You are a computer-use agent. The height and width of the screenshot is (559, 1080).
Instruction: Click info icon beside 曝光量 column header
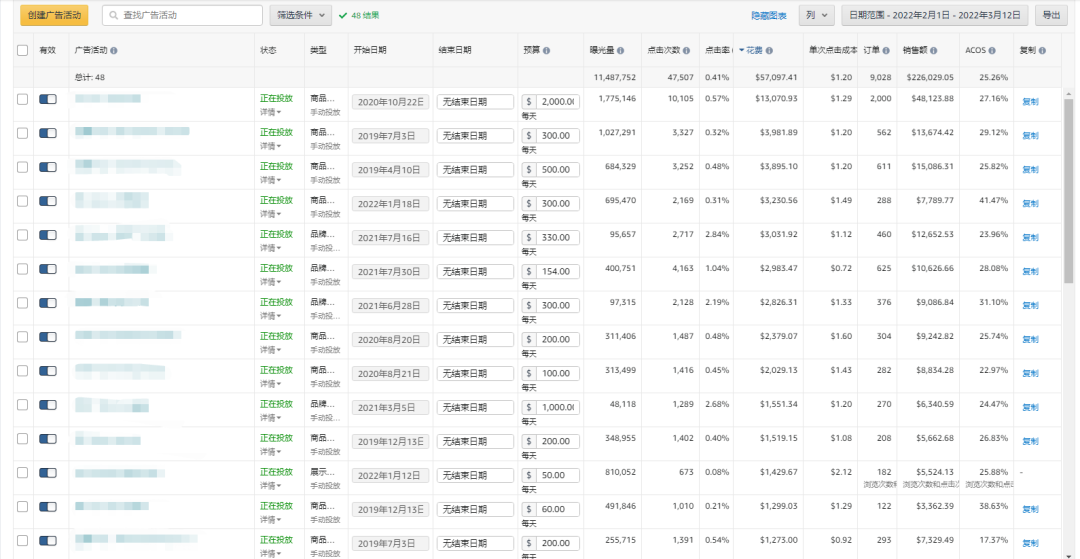(x=621, y=51)
